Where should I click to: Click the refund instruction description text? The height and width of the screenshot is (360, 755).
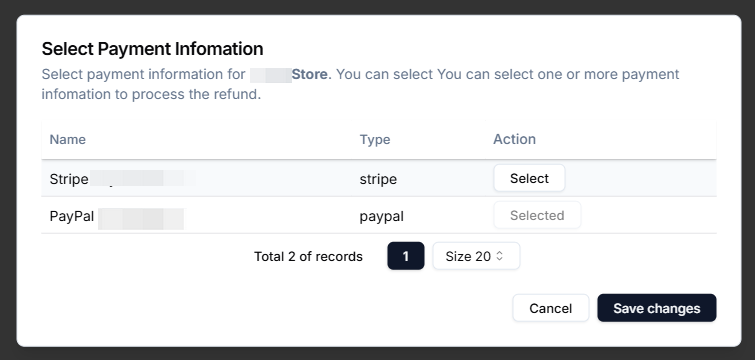[360, 84]
